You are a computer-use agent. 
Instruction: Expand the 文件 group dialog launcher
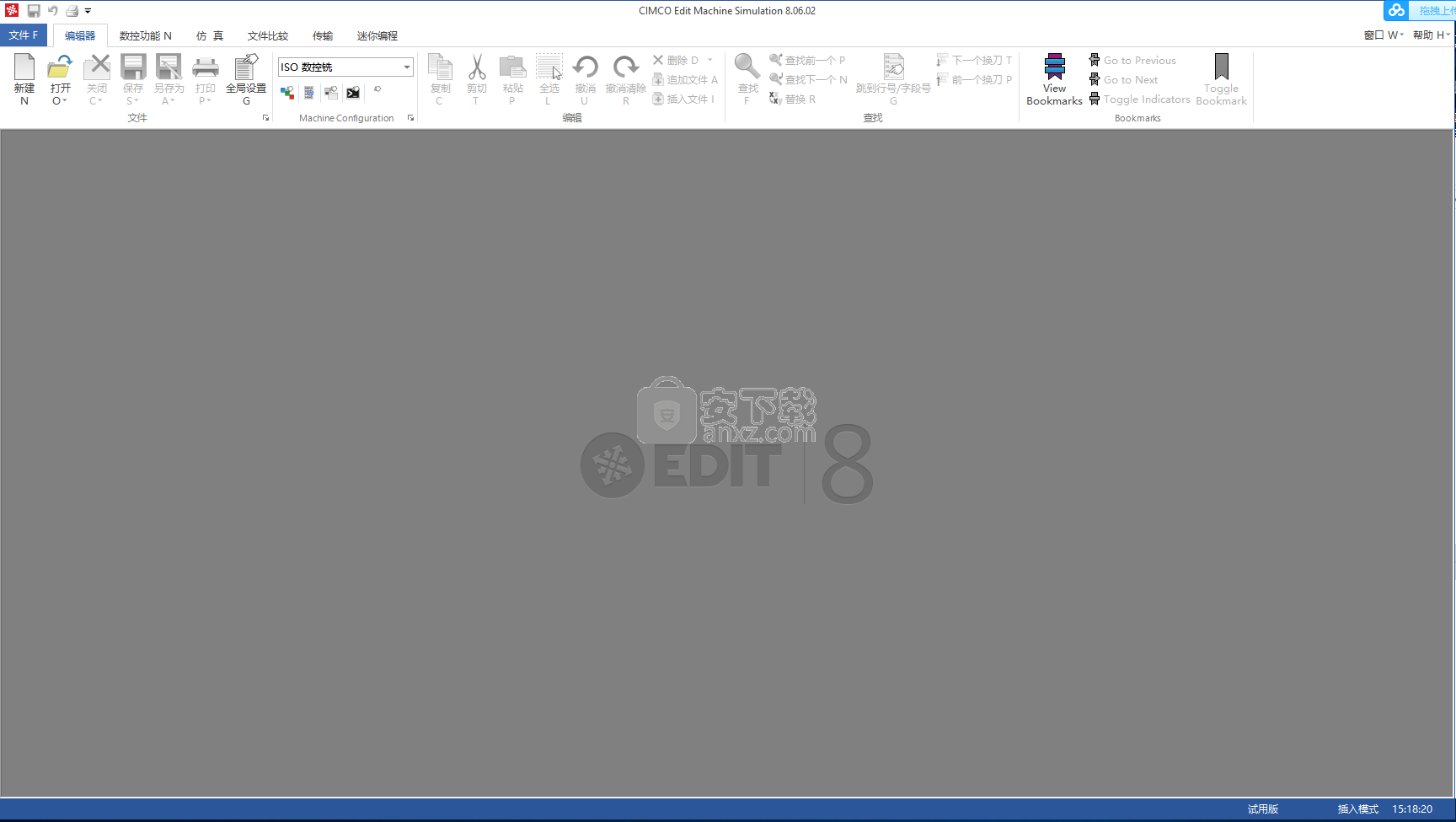pyautogui.click(x=266, y=118)
